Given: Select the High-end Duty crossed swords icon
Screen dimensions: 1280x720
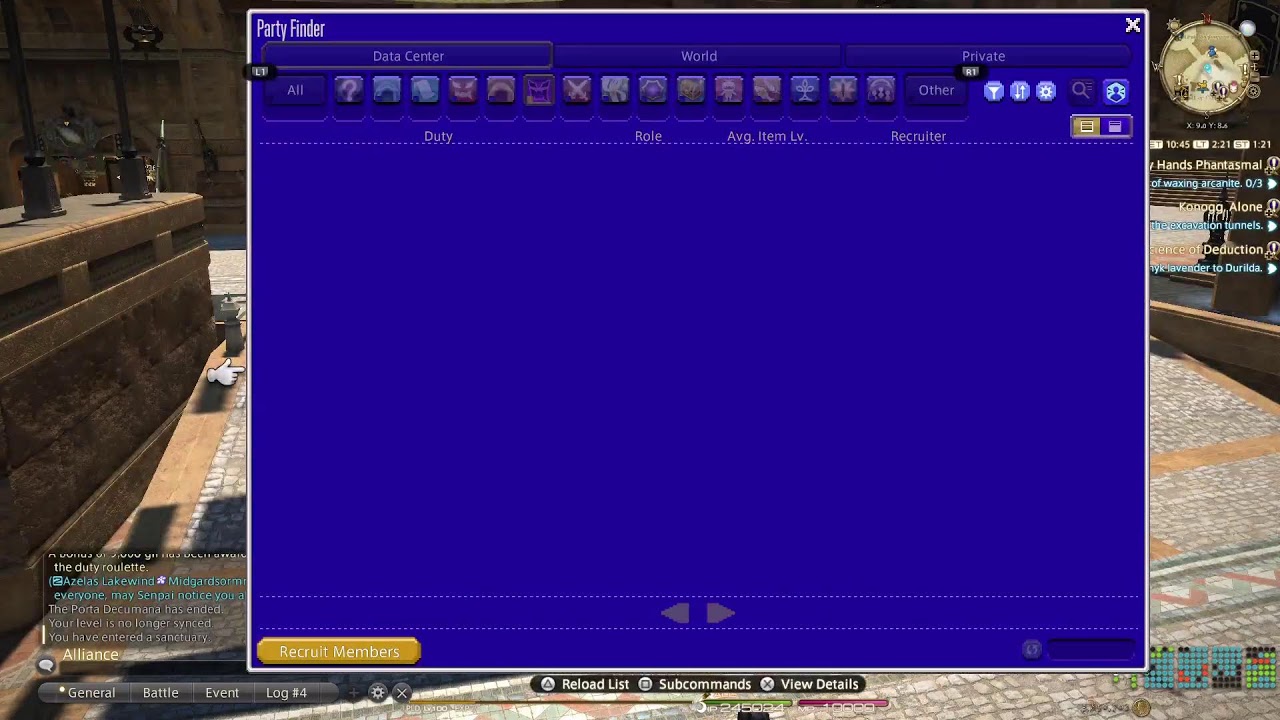Looking at the screenshot, I should click(x=577, y=91).
